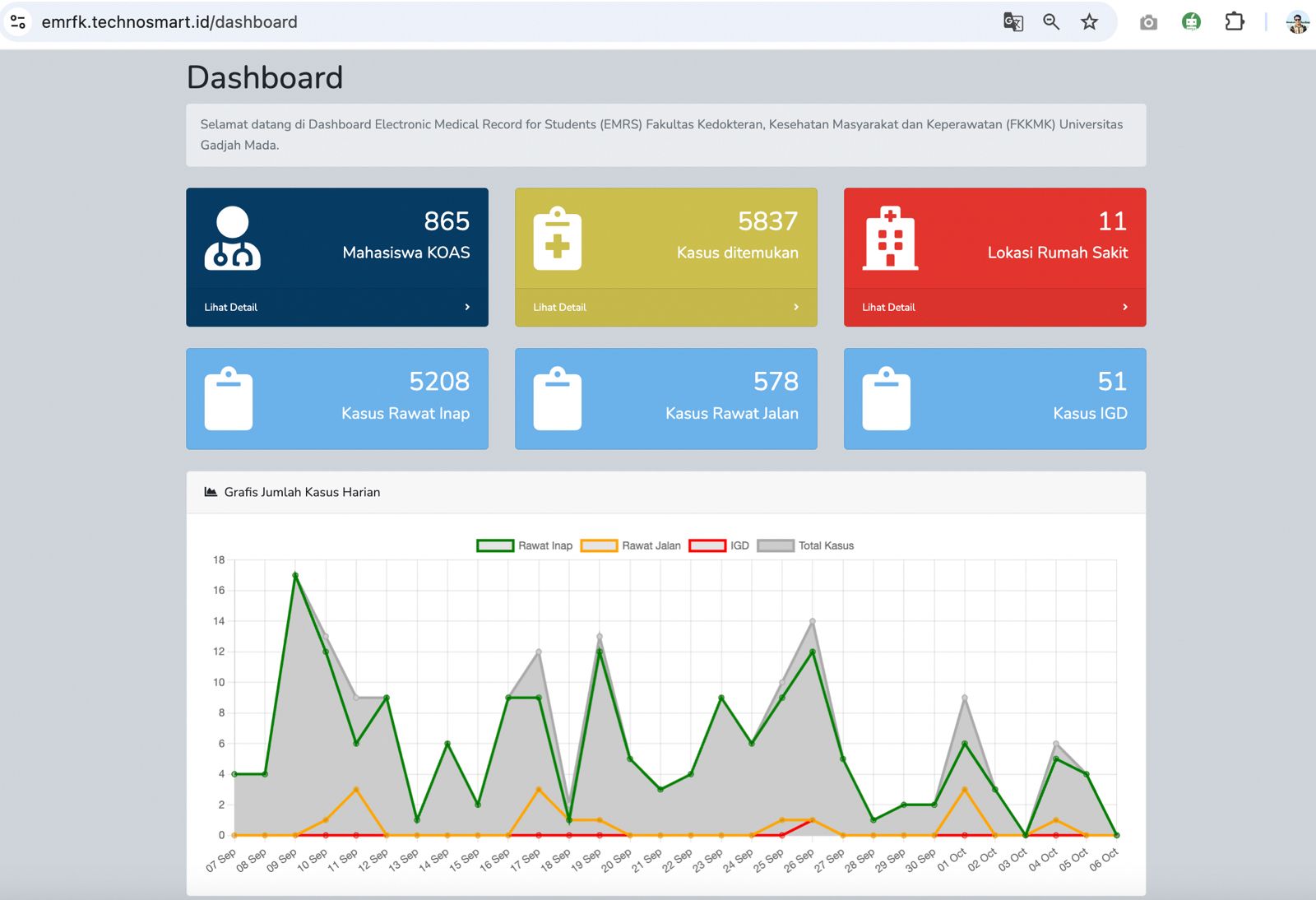Screen dimensions: 1316x900
Task: Click the clipboard icon on Kasus Rawat Inap card
Action: pos(229,398)
